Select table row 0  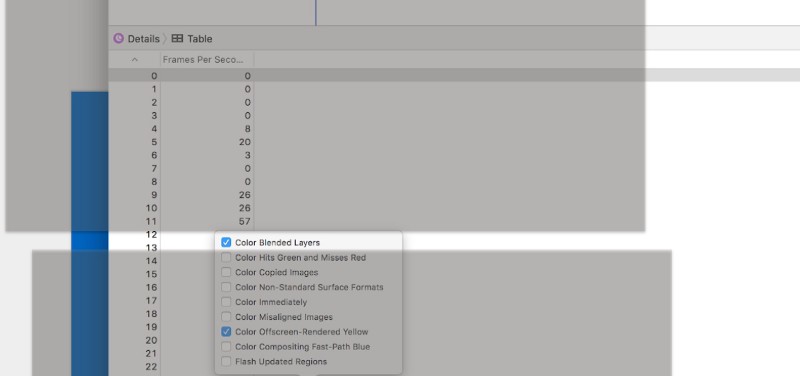(x=454, y=76)
